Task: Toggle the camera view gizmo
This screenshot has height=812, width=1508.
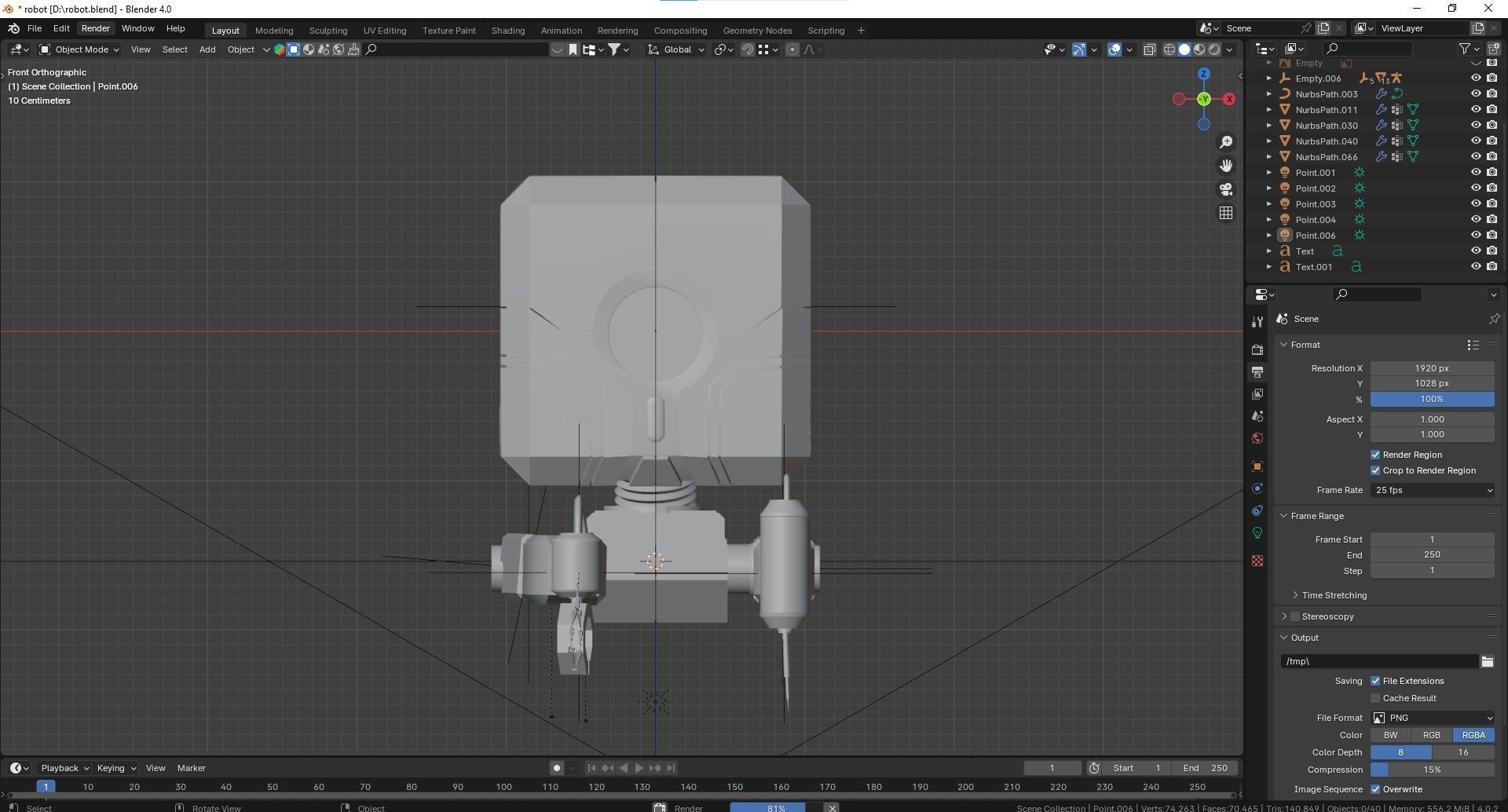Action: pos(1226,189)
